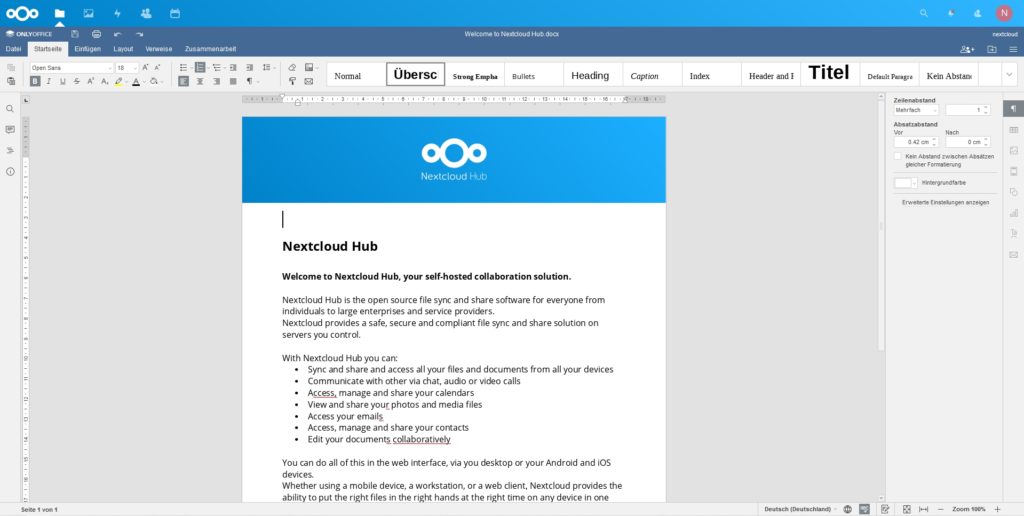Open document language 'Deutsch (Deutschland)' selector
1024x516 pixels.
[x=801, y=509]
